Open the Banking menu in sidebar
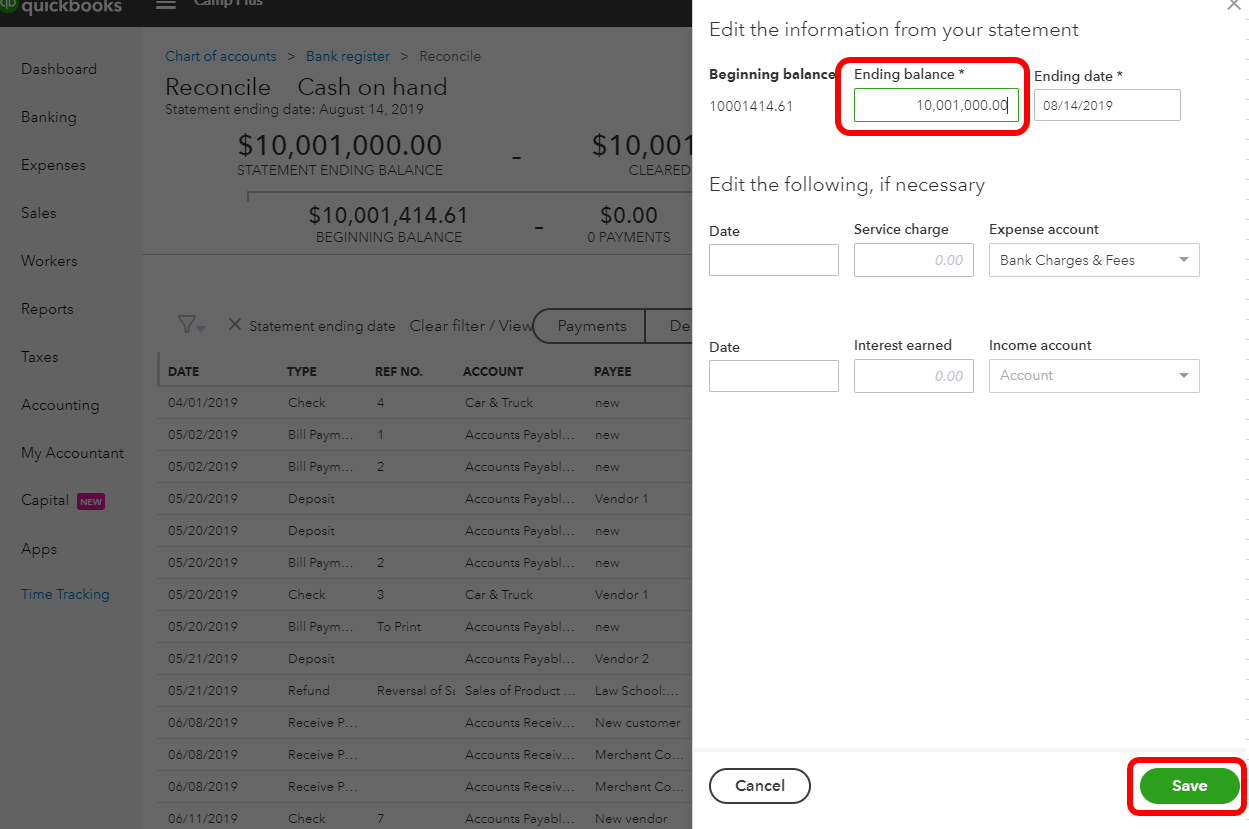The width and height of the screenshot is (1249, 829). click(x=48, y=117)
